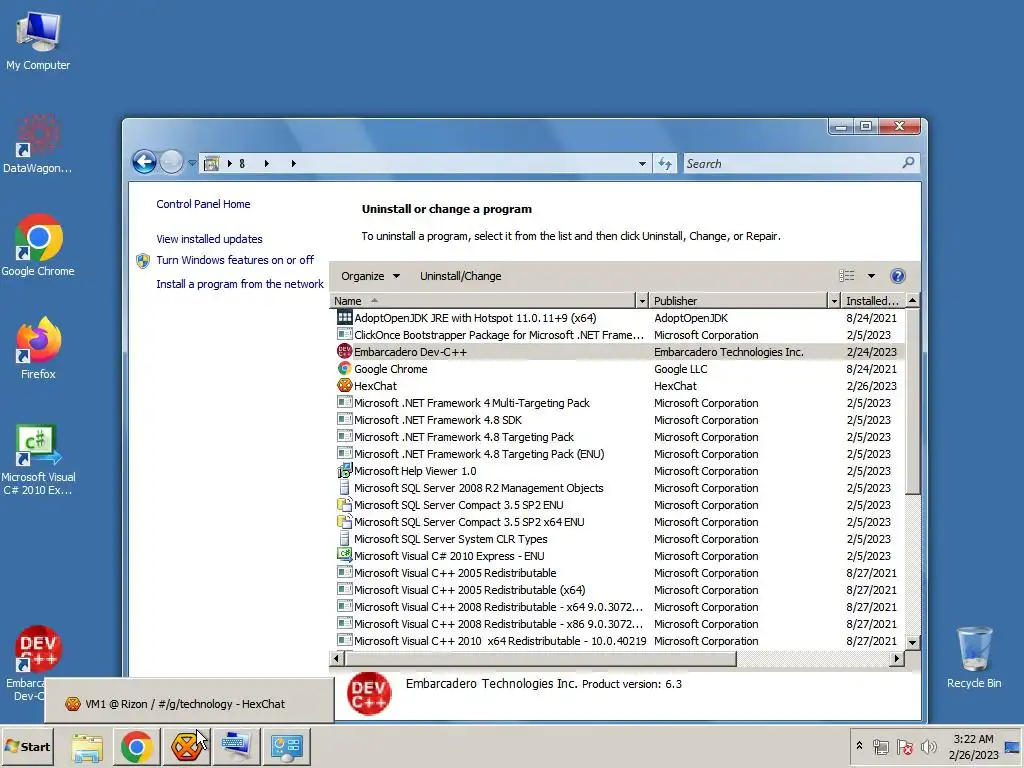Select Microsoft SQL Server 2008 R2 Management Objects
The width and height of the screenshot is (1024, 768).
point(617,488)
